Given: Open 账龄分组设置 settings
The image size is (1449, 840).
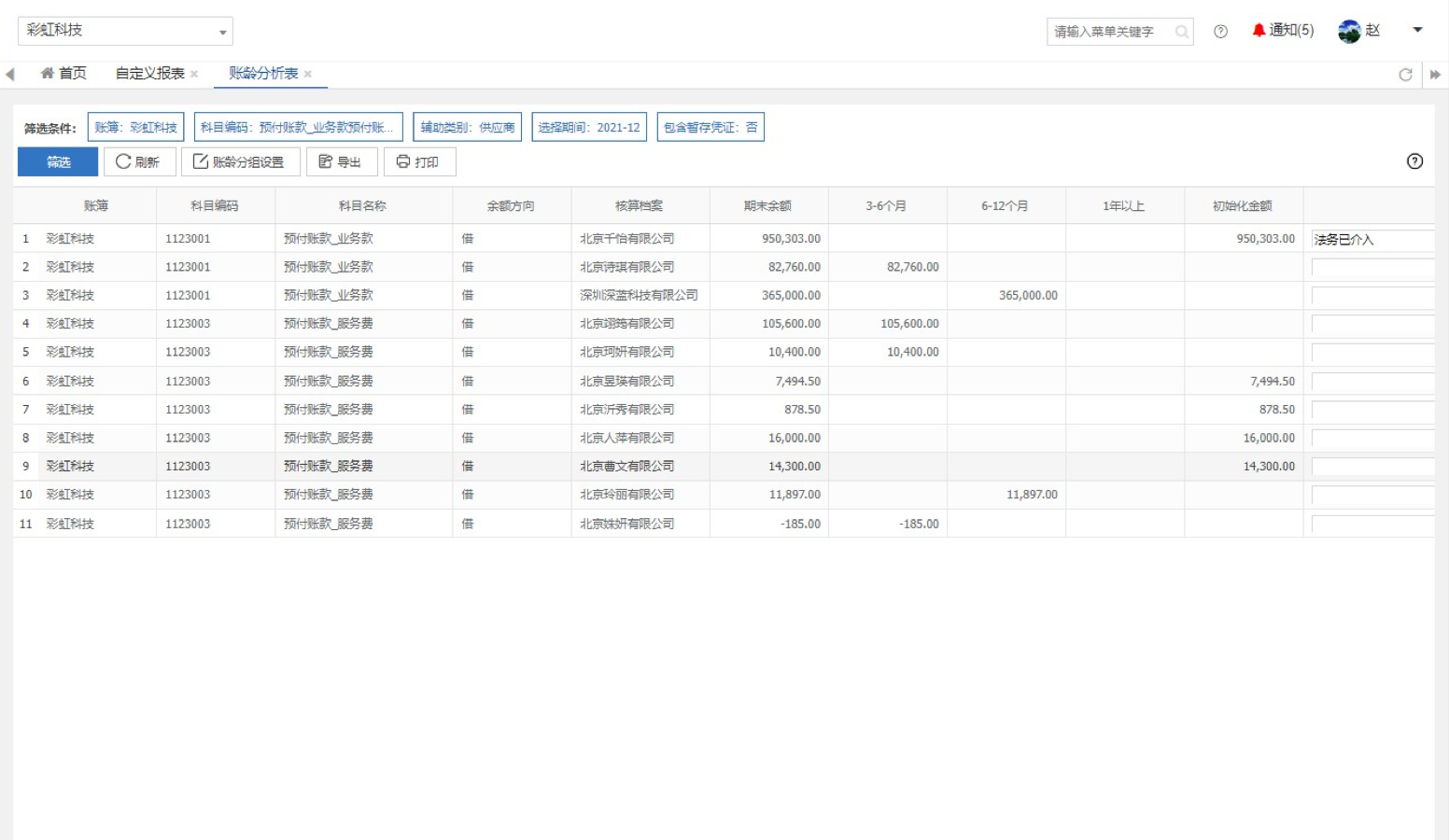Looking at the screenshot, I should (x=240, y=161).
